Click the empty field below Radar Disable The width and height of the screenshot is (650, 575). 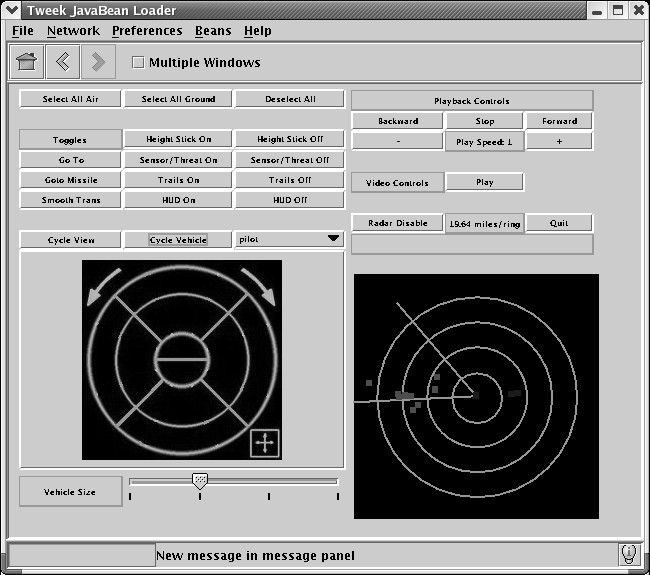(472, 244)
